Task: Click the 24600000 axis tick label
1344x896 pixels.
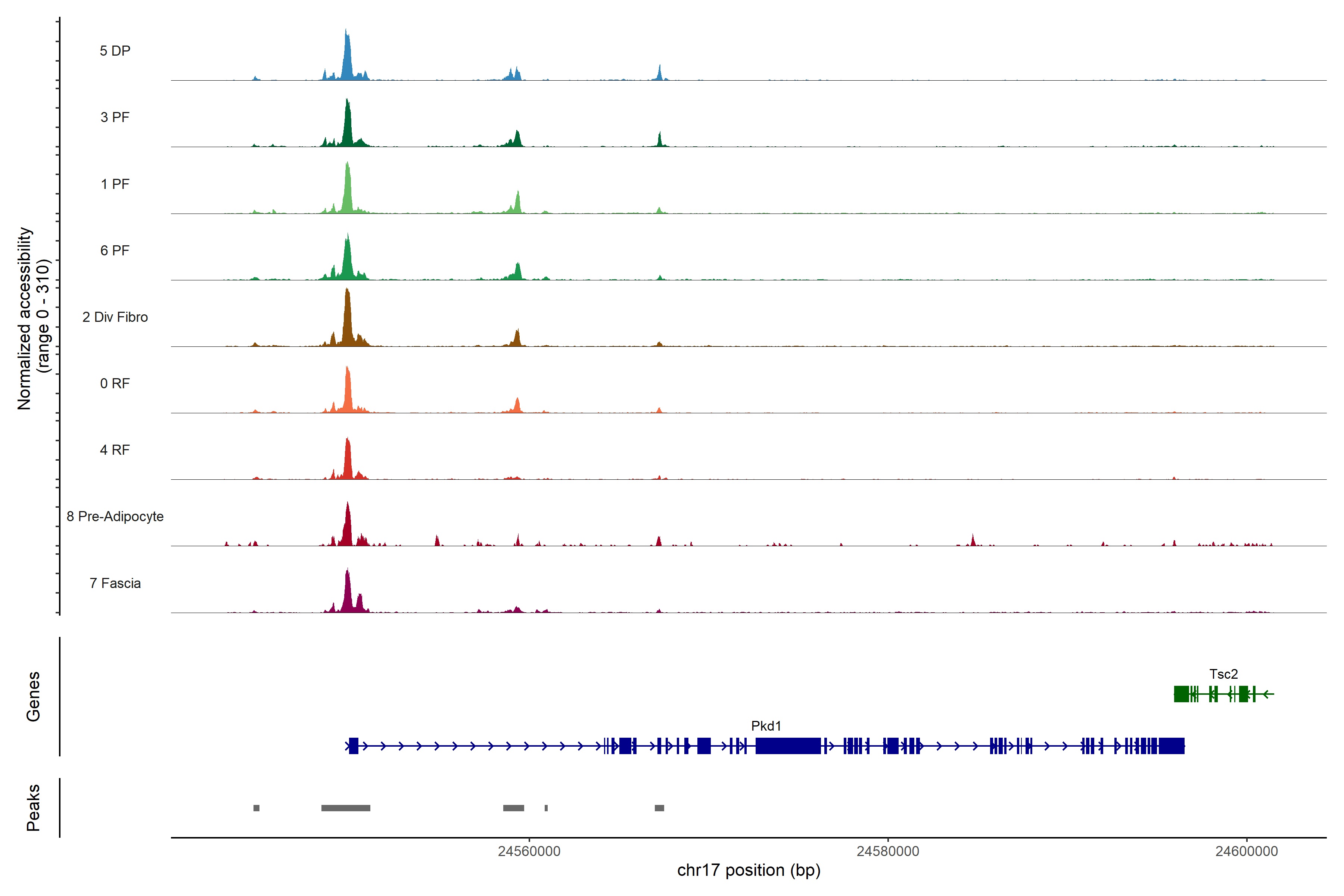Action: pos(1246,851)
